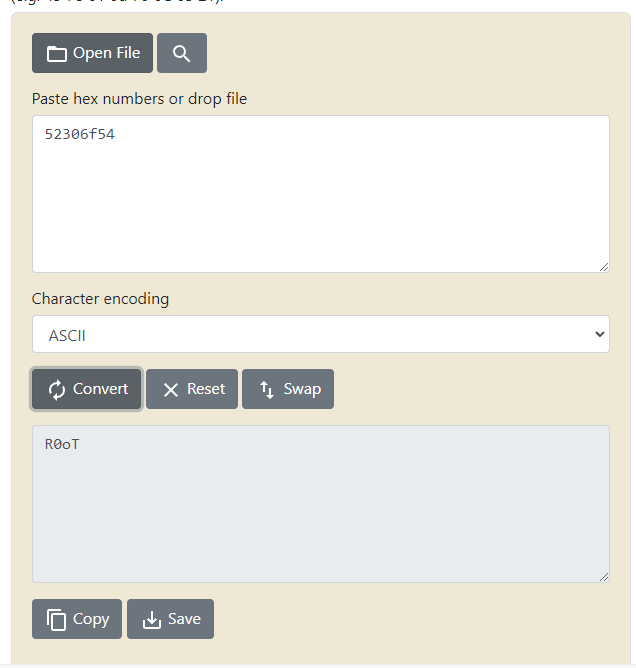Click the "Paste hex numbers or drop file" label
Image resolution: width=636 pixels, height=668 pixels.
pyautogui.click(x=139, y=99)
